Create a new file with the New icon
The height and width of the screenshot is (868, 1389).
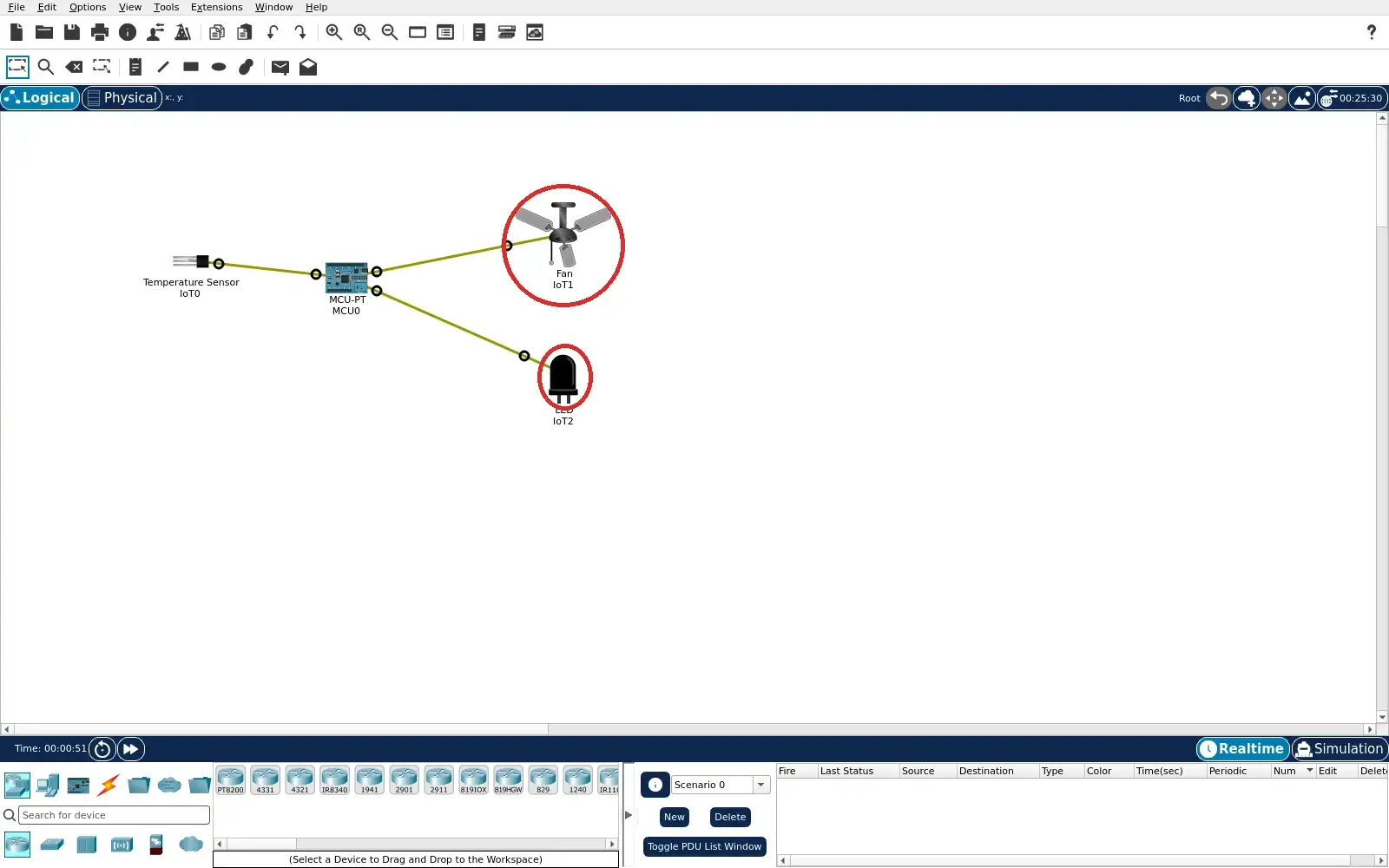16,32
